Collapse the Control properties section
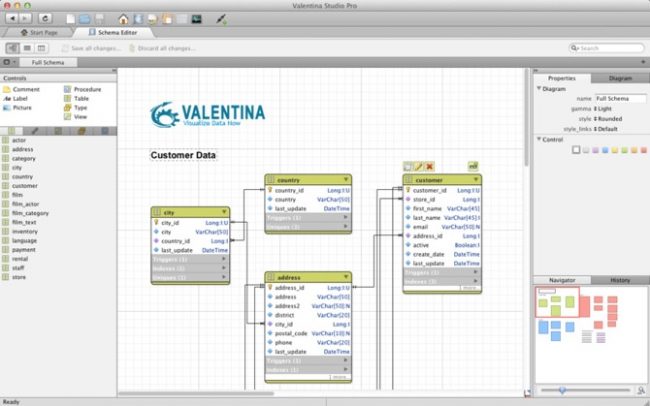This screenshot has height=406, width=650. 539,139
